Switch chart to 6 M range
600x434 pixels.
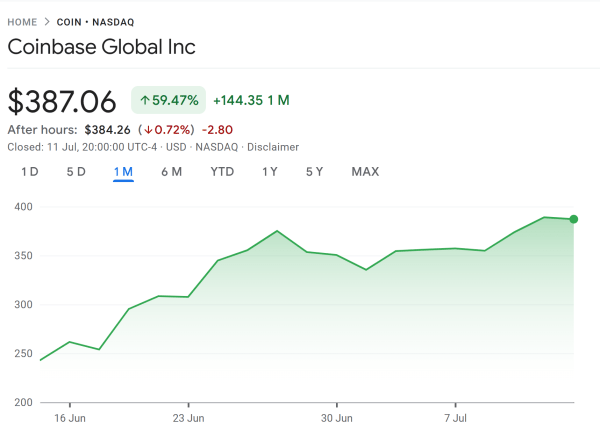coord(171,172)
